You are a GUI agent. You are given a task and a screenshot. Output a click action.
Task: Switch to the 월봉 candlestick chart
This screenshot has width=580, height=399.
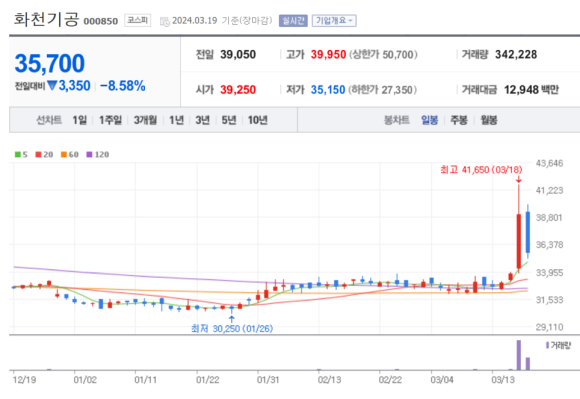pyautogui.click(x=489, y=120)
